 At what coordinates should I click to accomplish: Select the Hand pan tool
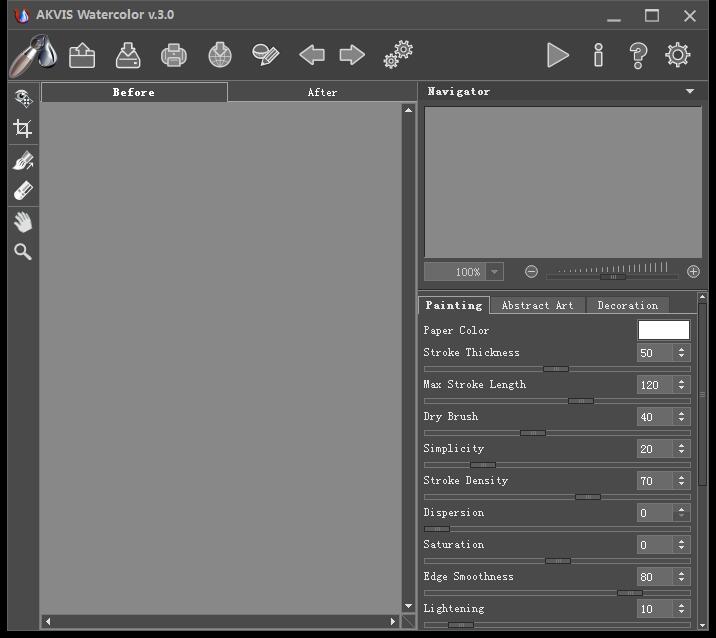pos(23,222)
